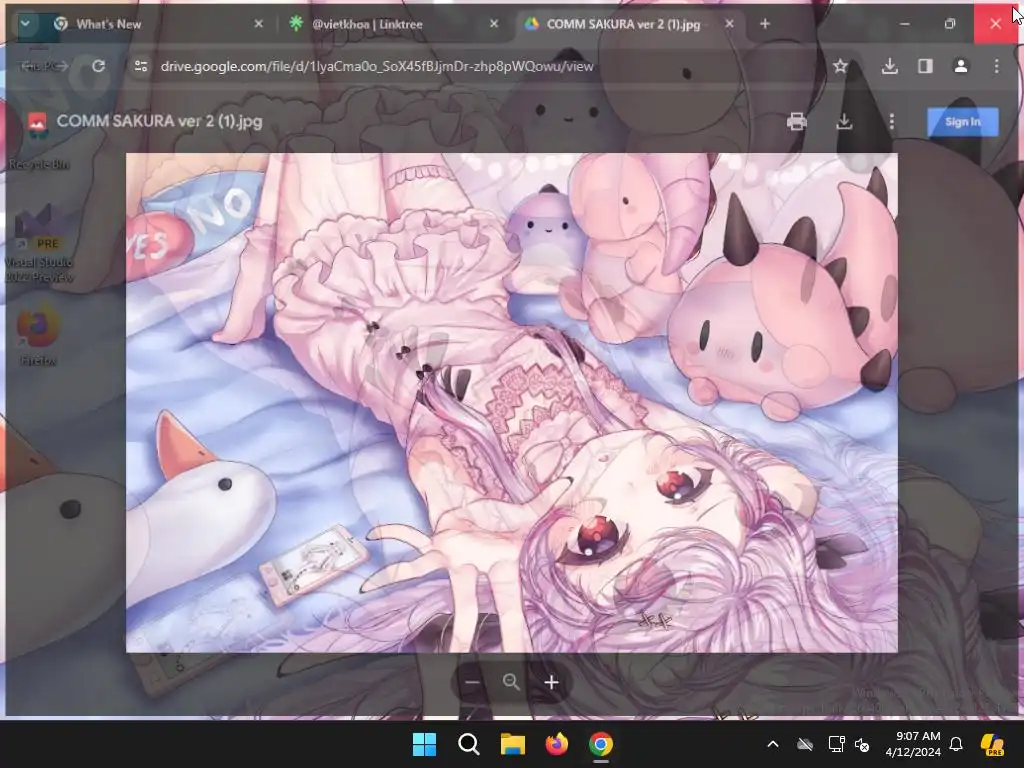Open Firefox from the taskbar
Viewport: 1024px width, 768px height.
557,744
